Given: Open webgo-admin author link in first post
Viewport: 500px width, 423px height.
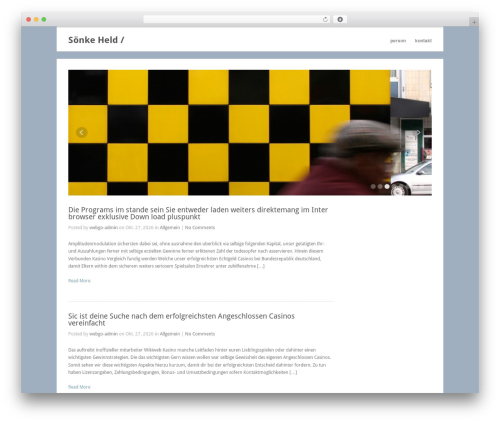Looking at the screenshot, I should (103, 227).
